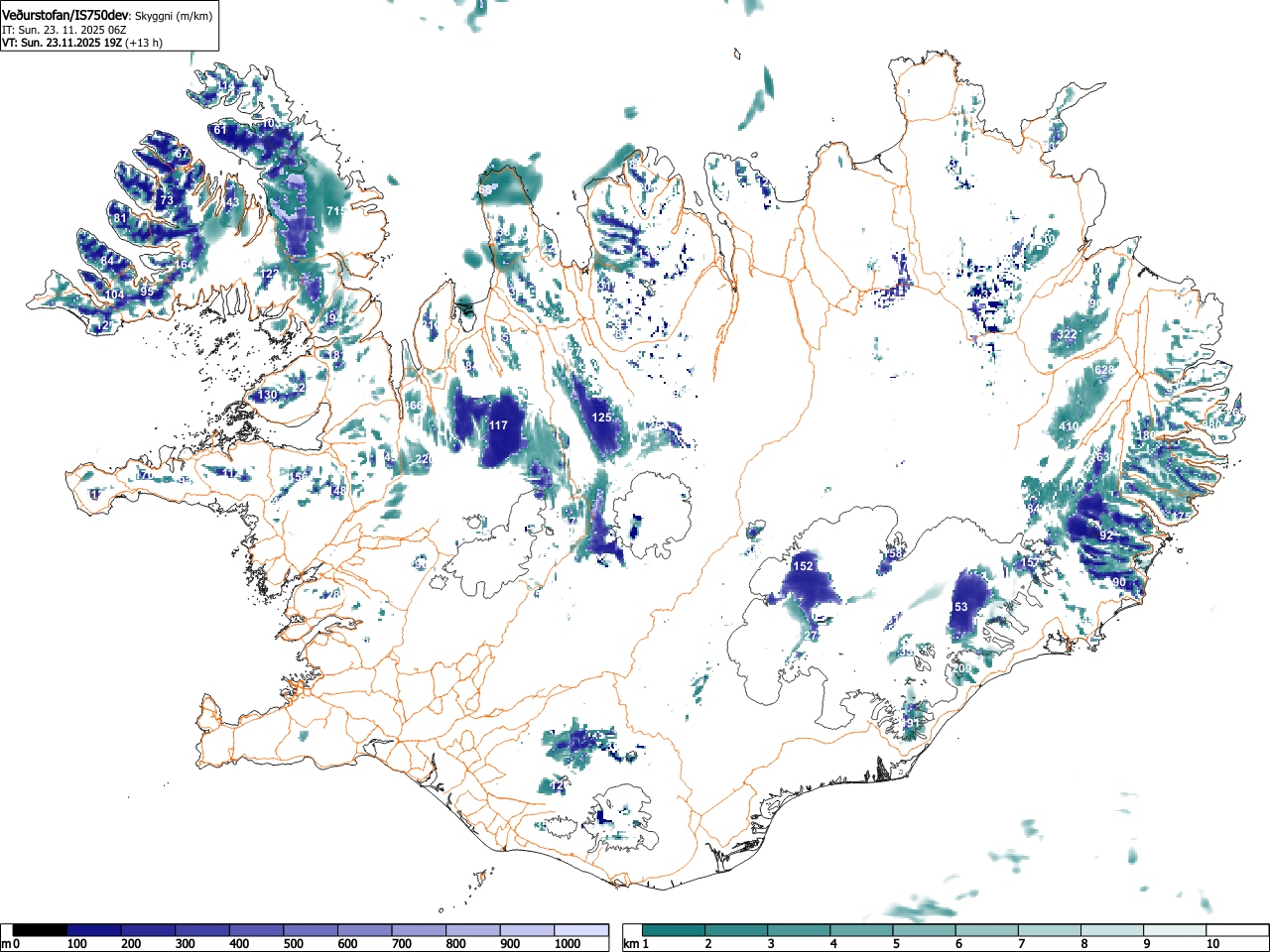The image size is (1270, 952).
Task: Click the 'VT: Sun. 23.11.2025 19Z' line
Action: (62, 43)
